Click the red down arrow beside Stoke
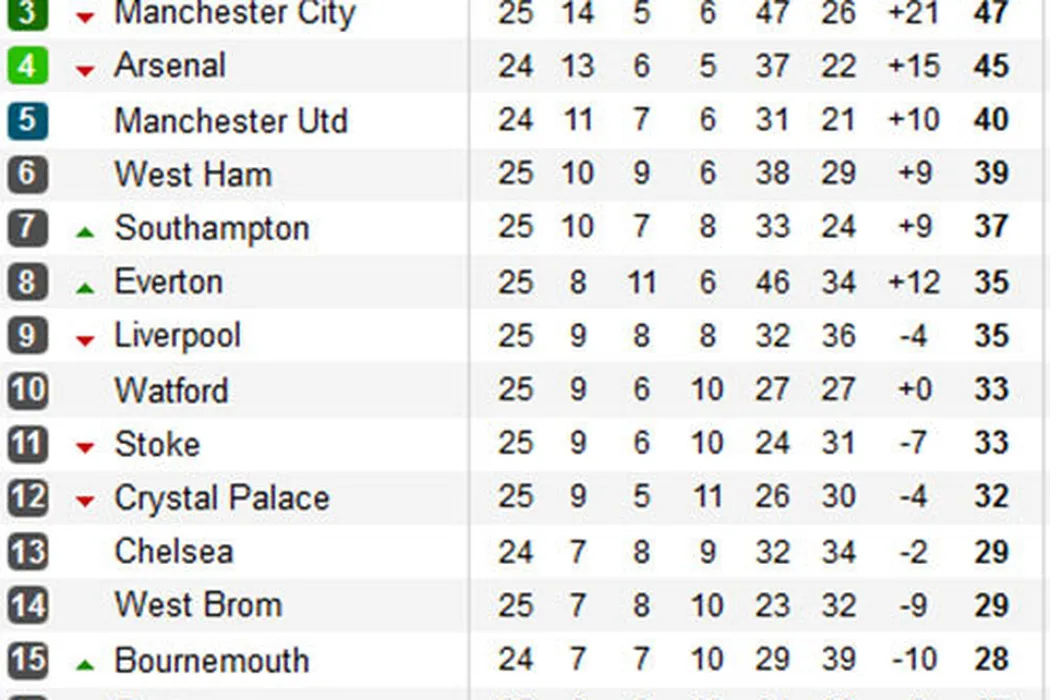1050x700 pixels. point(86,448)
